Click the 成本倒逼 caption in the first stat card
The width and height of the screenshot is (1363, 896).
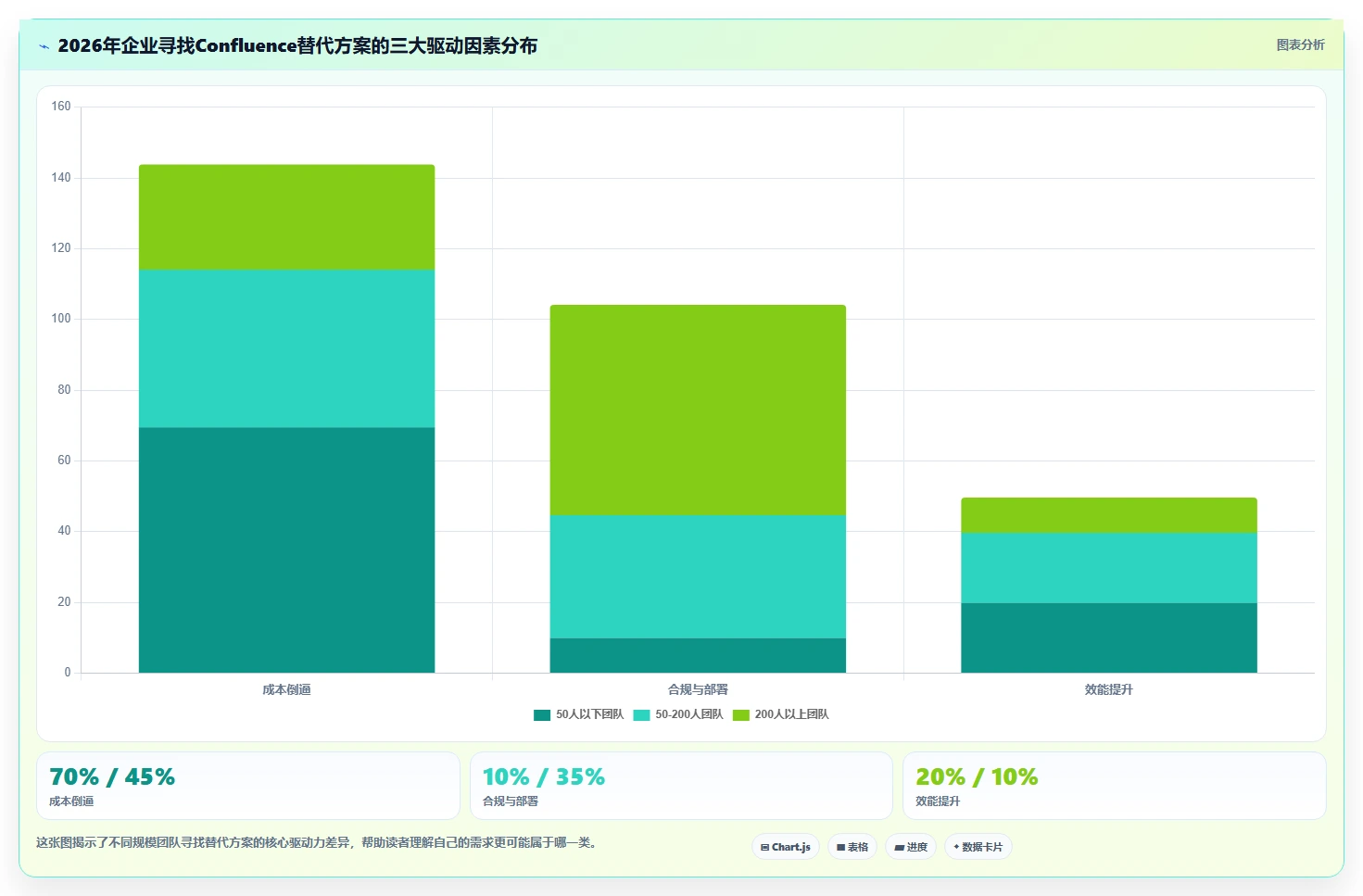71,801
